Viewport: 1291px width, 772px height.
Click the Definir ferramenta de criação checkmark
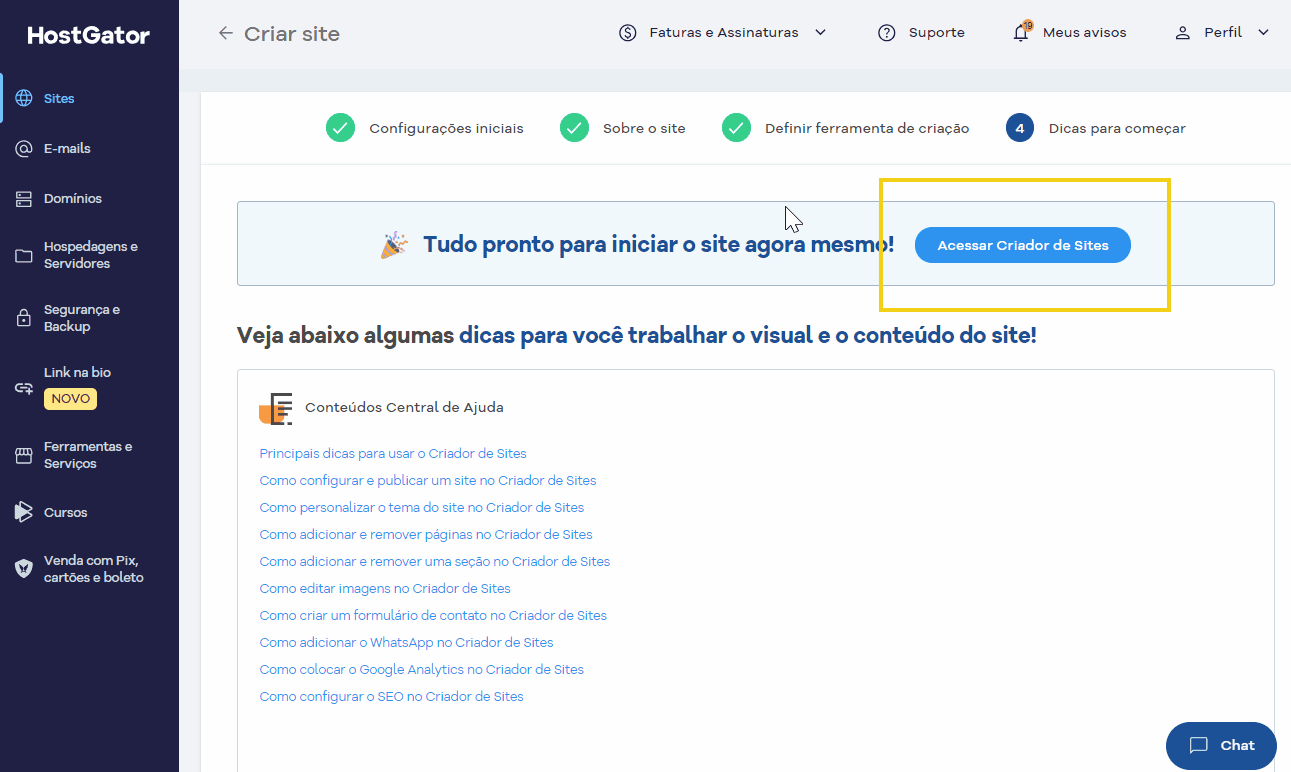[736, 128]
